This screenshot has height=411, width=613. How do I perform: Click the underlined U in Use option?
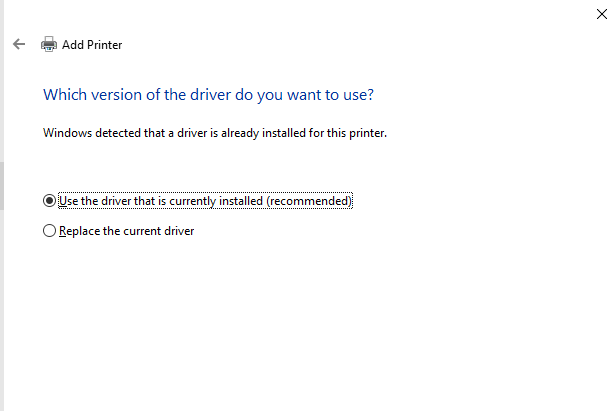coord(63,201)
